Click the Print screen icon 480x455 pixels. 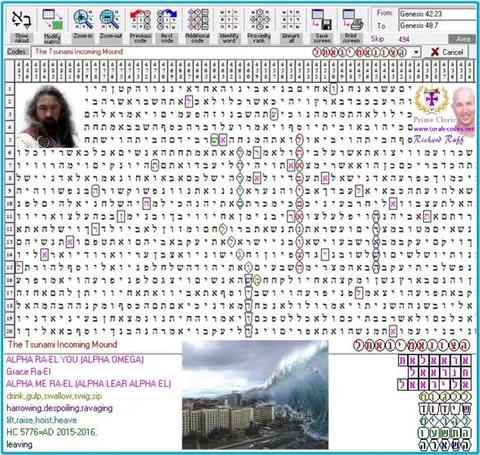tap(352, 20)
